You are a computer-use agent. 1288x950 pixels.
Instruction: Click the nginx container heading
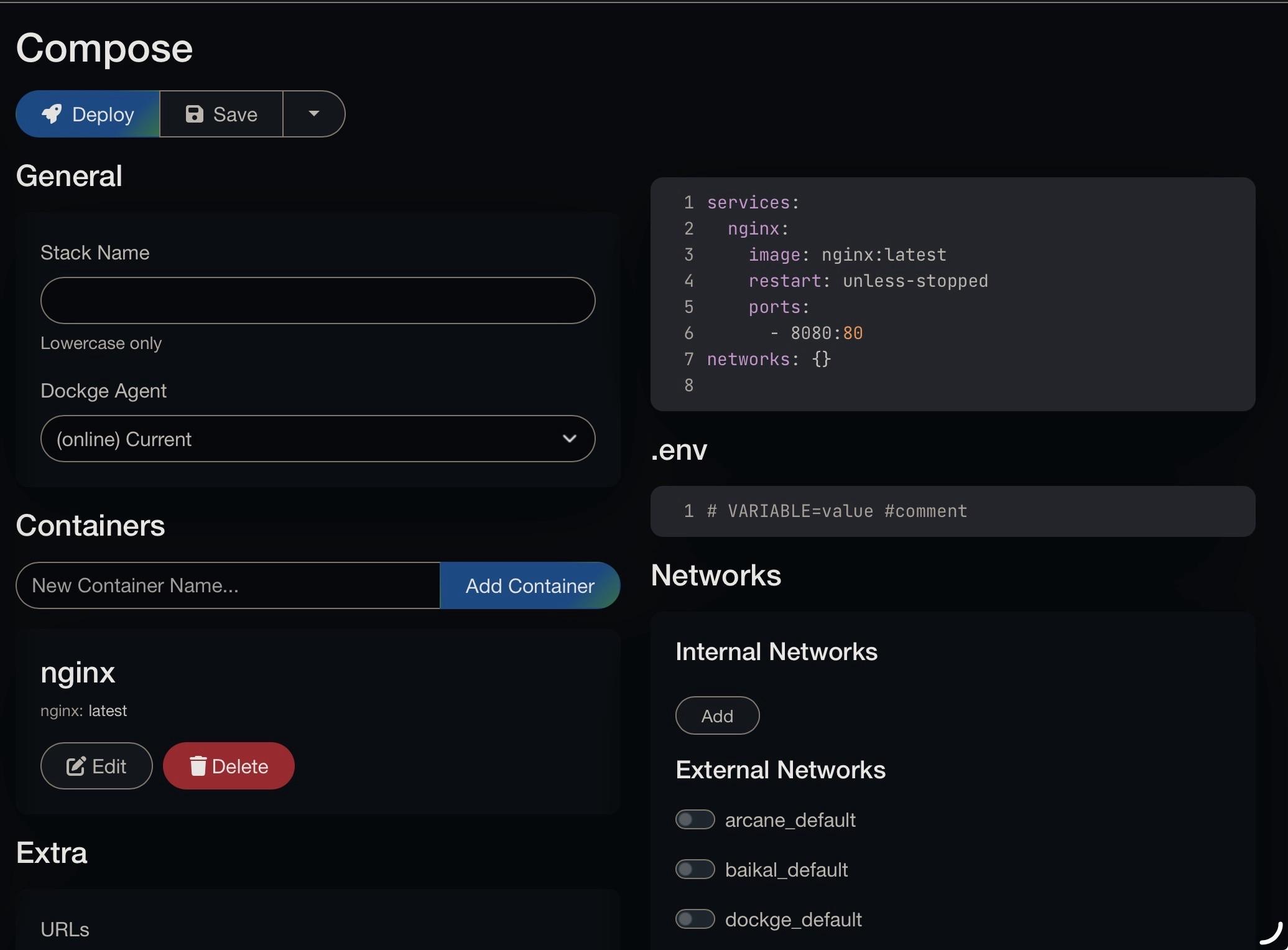pyautogui.click(x=78, y=673)
